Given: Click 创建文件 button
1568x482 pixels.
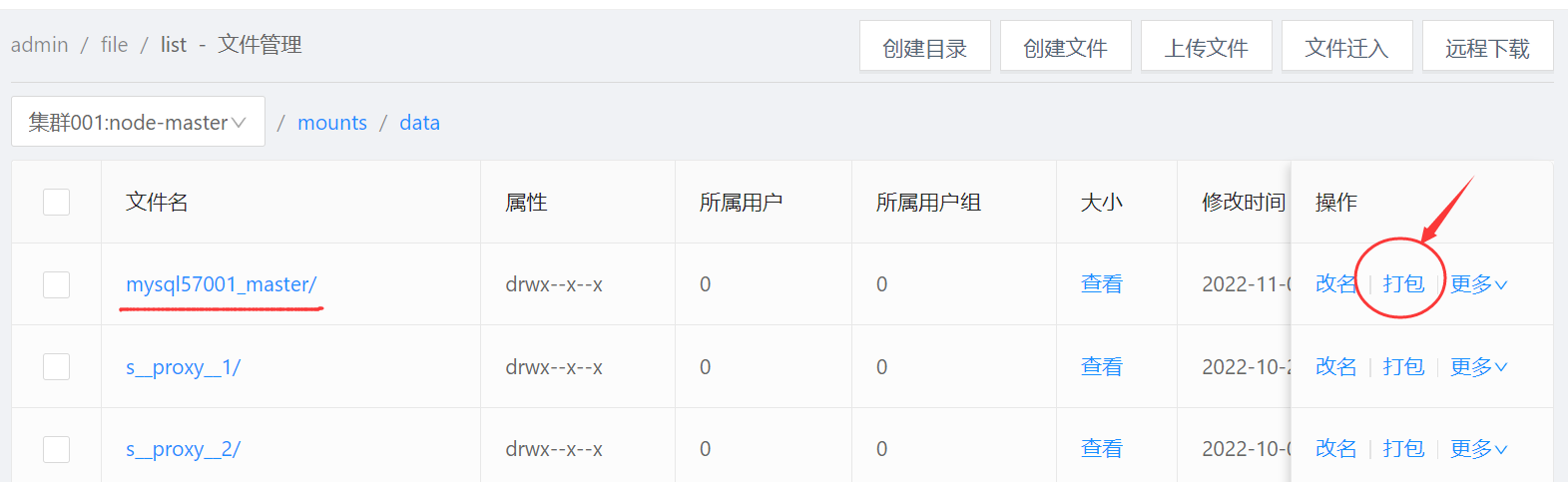Looking at the screenshot, I should pyautogui.click(x=1065, y=47).
